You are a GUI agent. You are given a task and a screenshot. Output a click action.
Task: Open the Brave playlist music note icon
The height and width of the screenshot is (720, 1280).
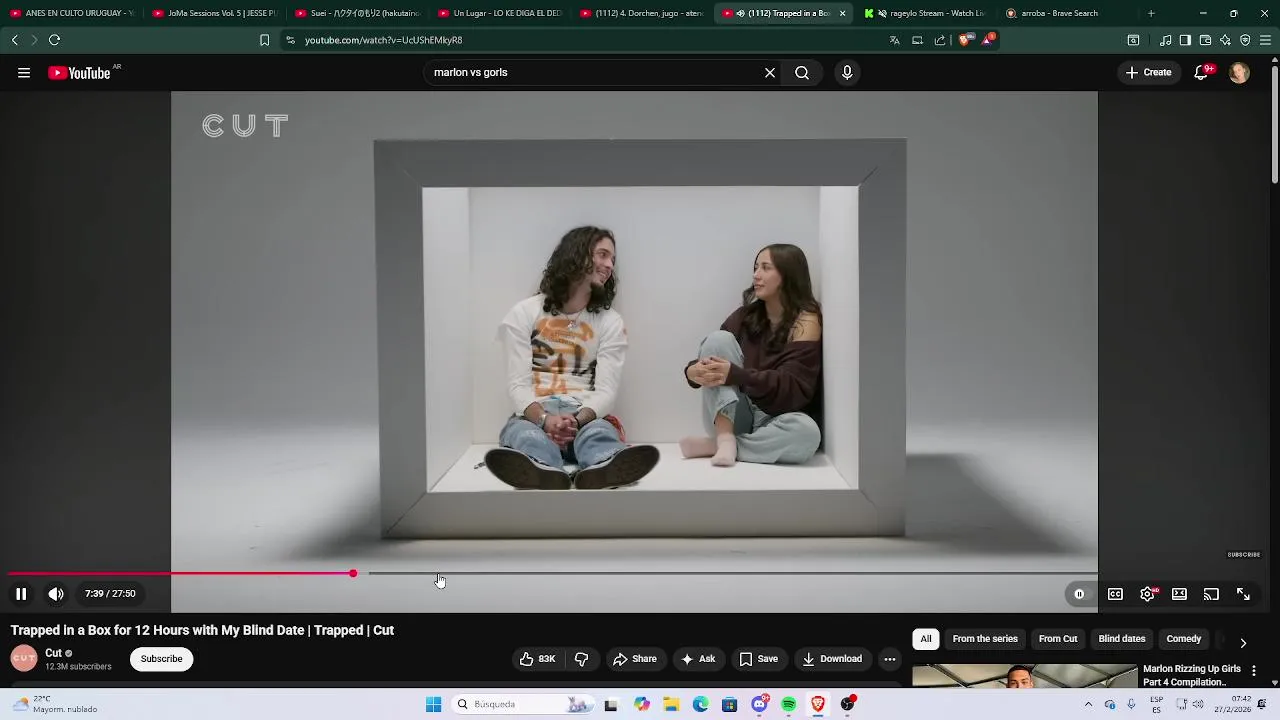click(x=1166, y=40)
